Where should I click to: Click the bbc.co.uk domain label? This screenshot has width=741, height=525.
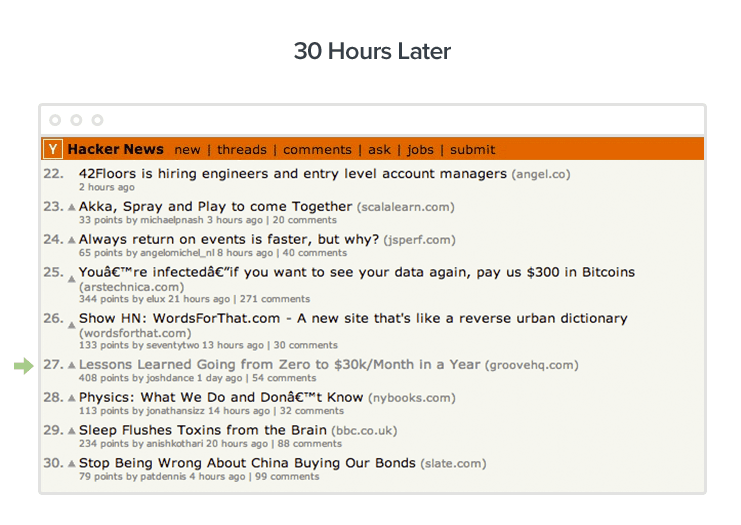(364, 431)
